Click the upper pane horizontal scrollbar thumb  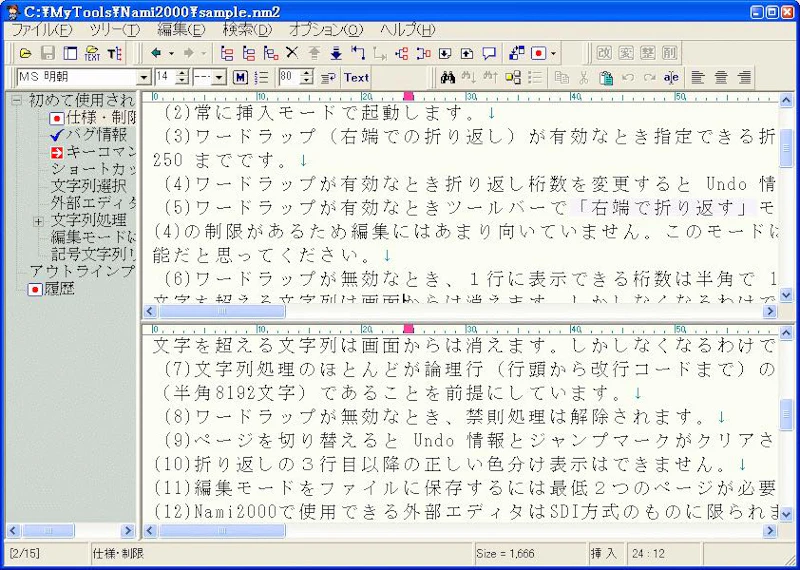[x=222, y=312]
